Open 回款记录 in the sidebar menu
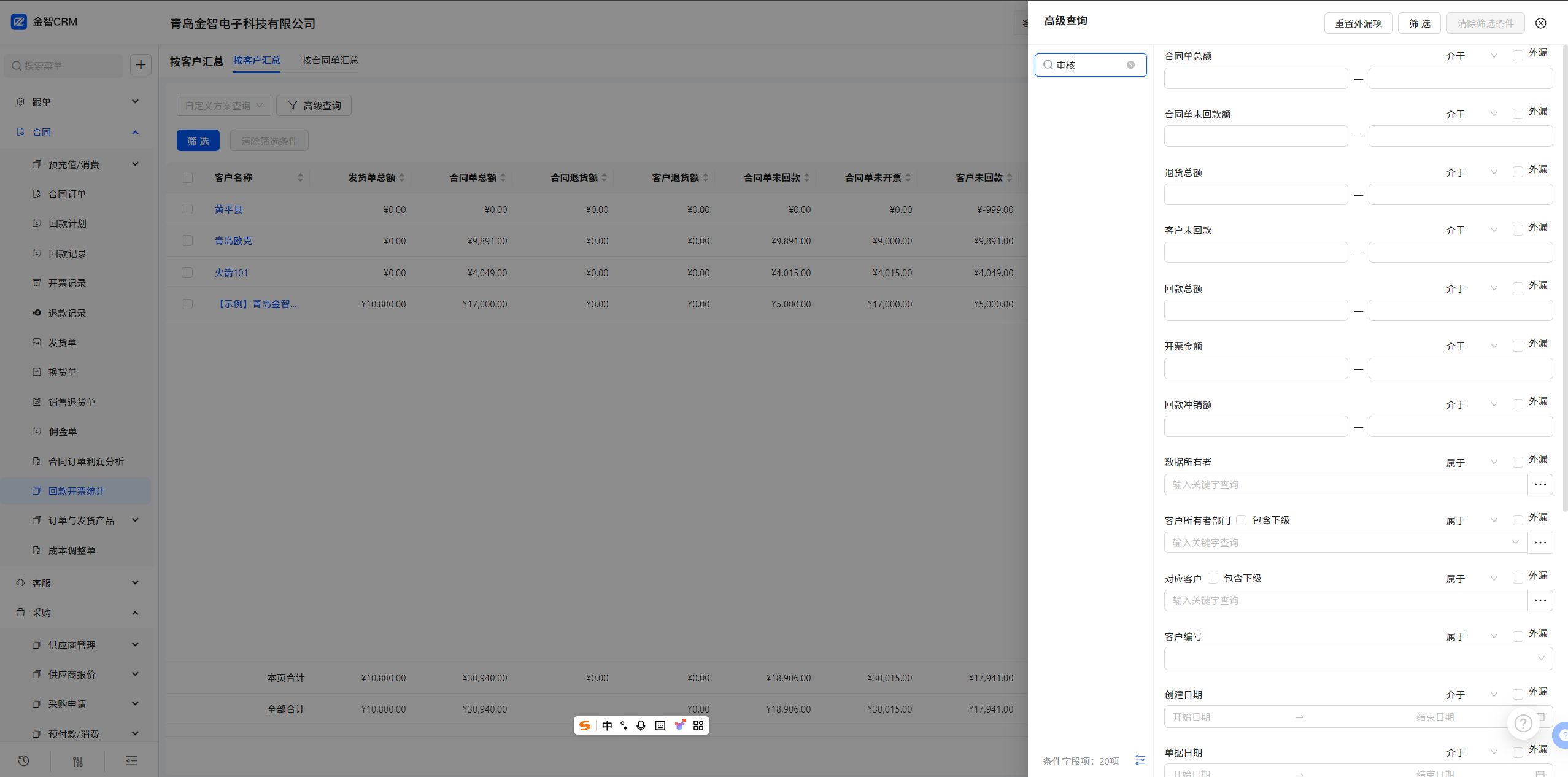Viewport: 1568px width, 777px height. click(68, 253)
